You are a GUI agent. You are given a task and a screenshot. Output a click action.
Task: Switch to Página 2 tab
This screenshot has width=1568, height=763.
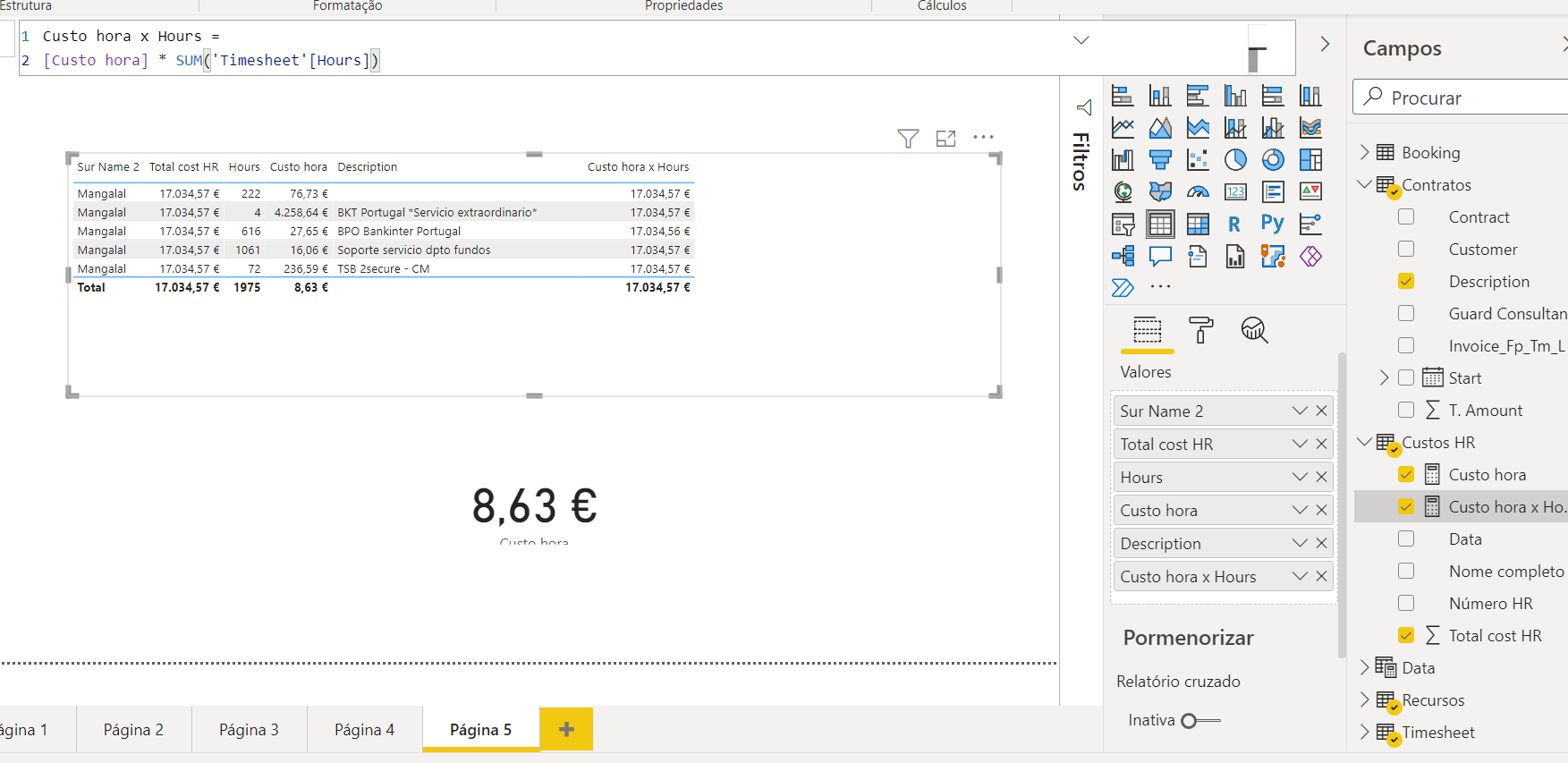tap(133, 730)
